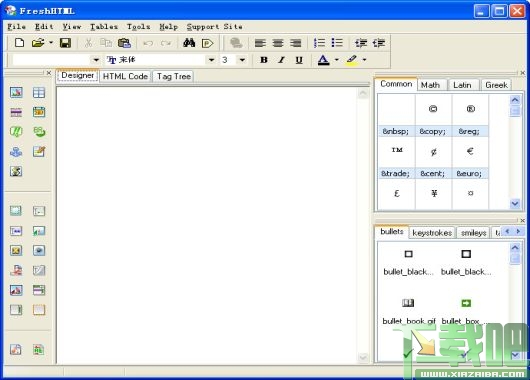Toggle italic formatting
Image resolution: width=530 pixels, height=380 pixels.
[281, 60]
